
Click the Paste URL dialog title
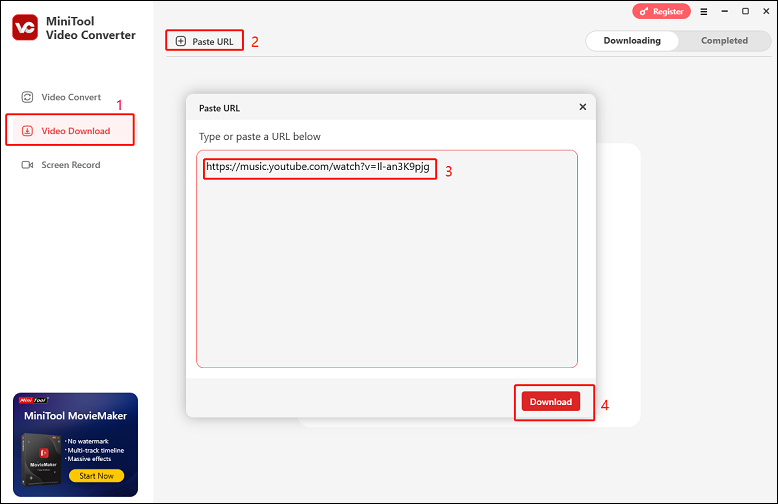coord(219,108)
